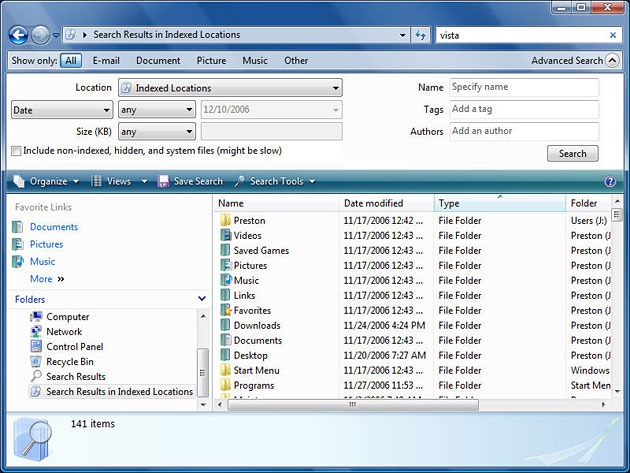Select Computer in folder tree
The height and width of the screenshot is (473, 630).
coord(68,317)
